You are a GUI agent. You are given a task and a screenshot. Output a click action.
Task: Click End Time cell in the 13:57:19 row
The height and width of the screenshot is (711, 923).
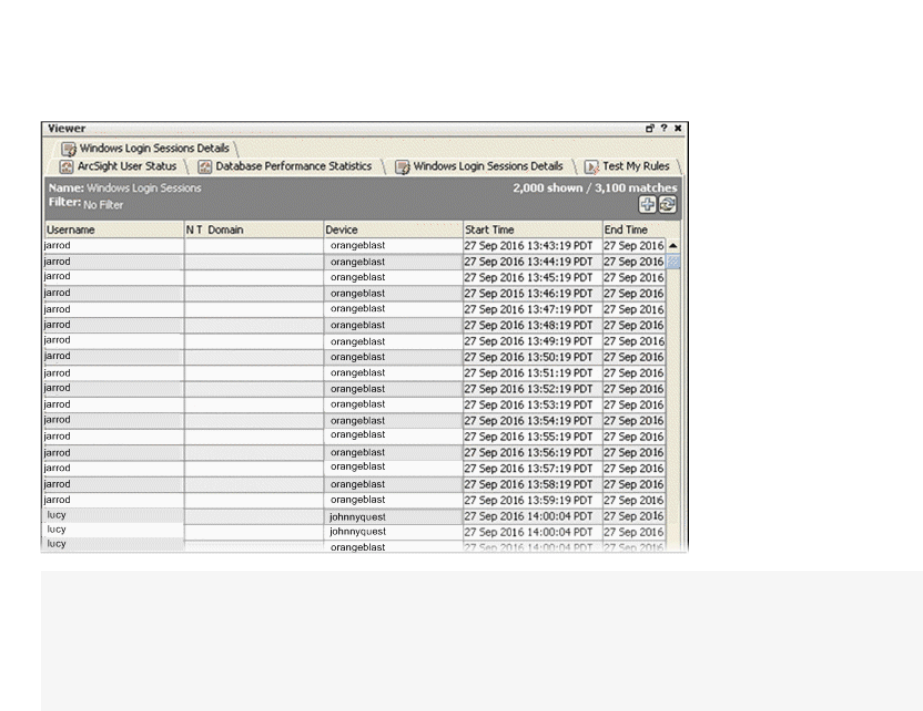[634, 469]
